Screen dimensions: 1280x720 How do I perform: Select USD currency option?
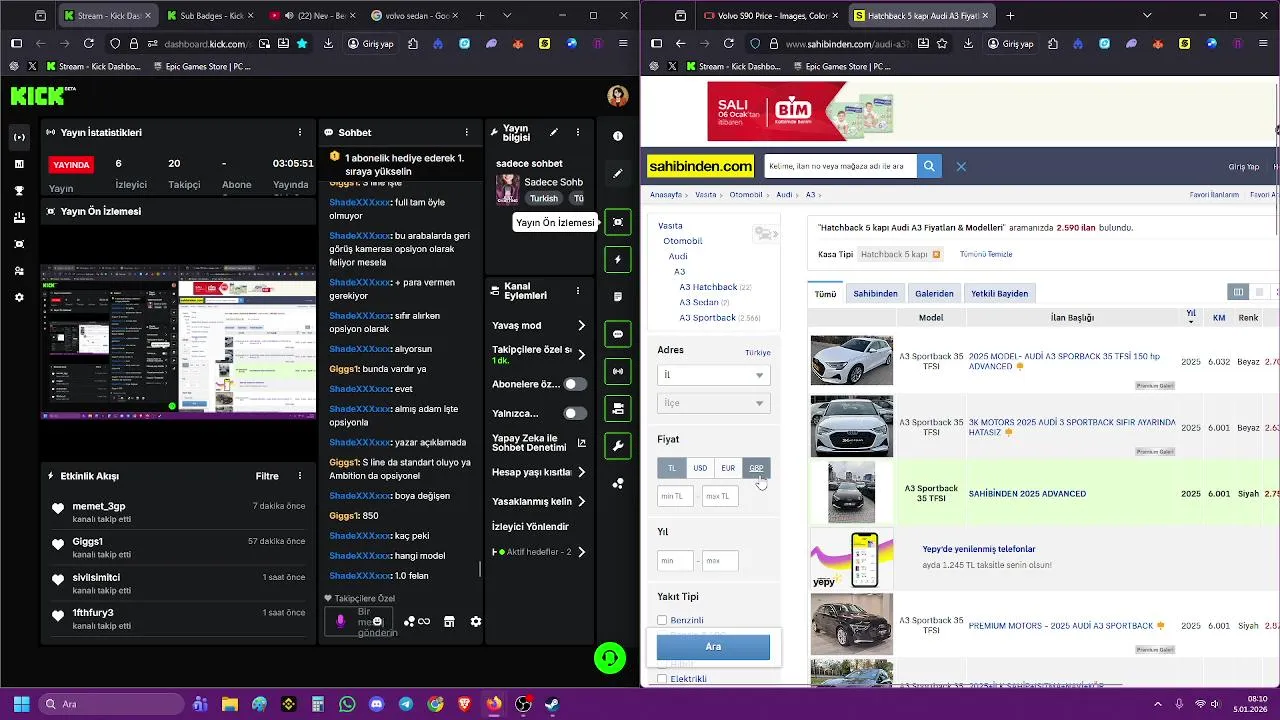tap(700, 468)
